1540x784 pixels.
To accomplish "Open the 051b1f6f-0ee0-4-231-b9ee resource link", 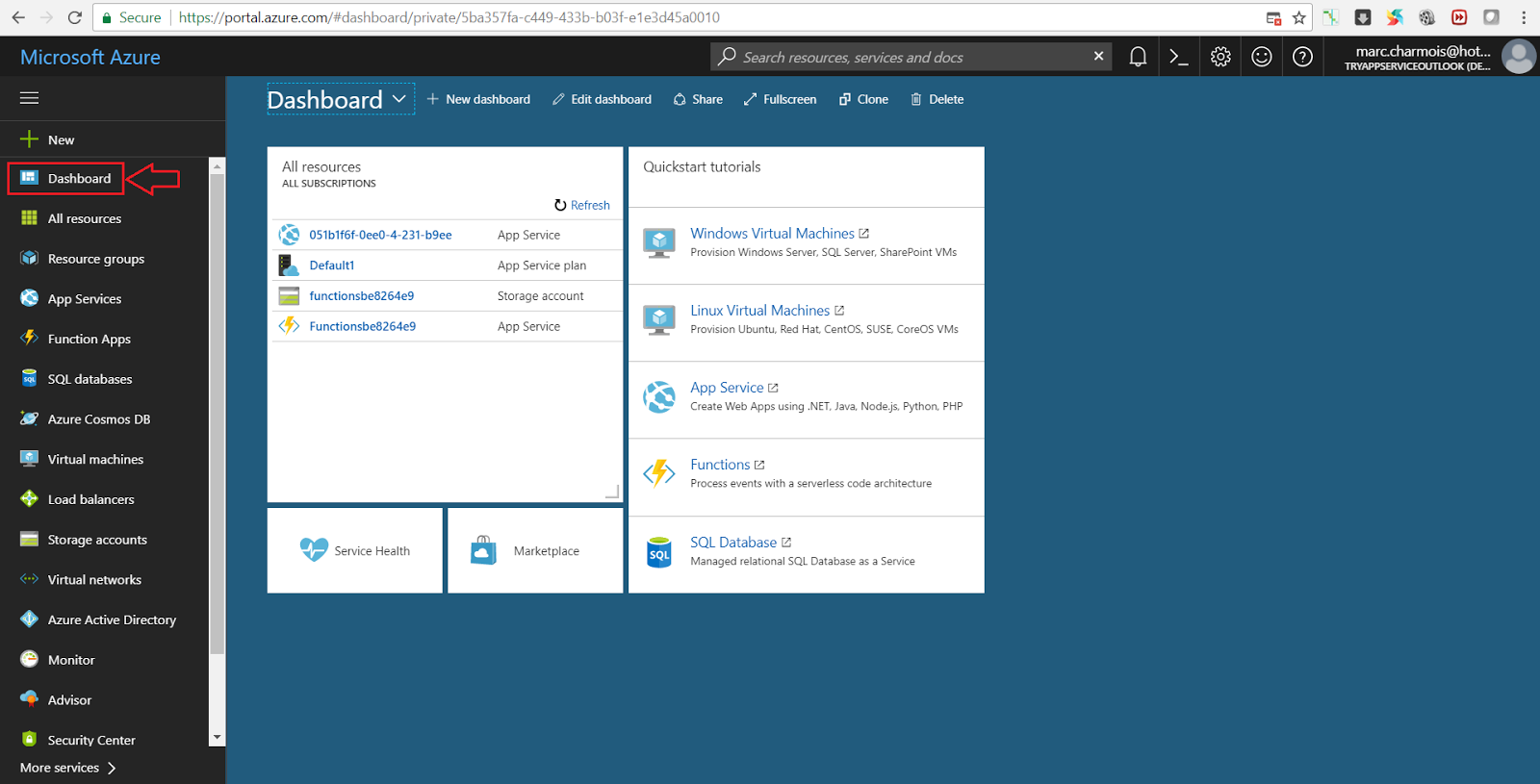I will (x=380, y=235).
